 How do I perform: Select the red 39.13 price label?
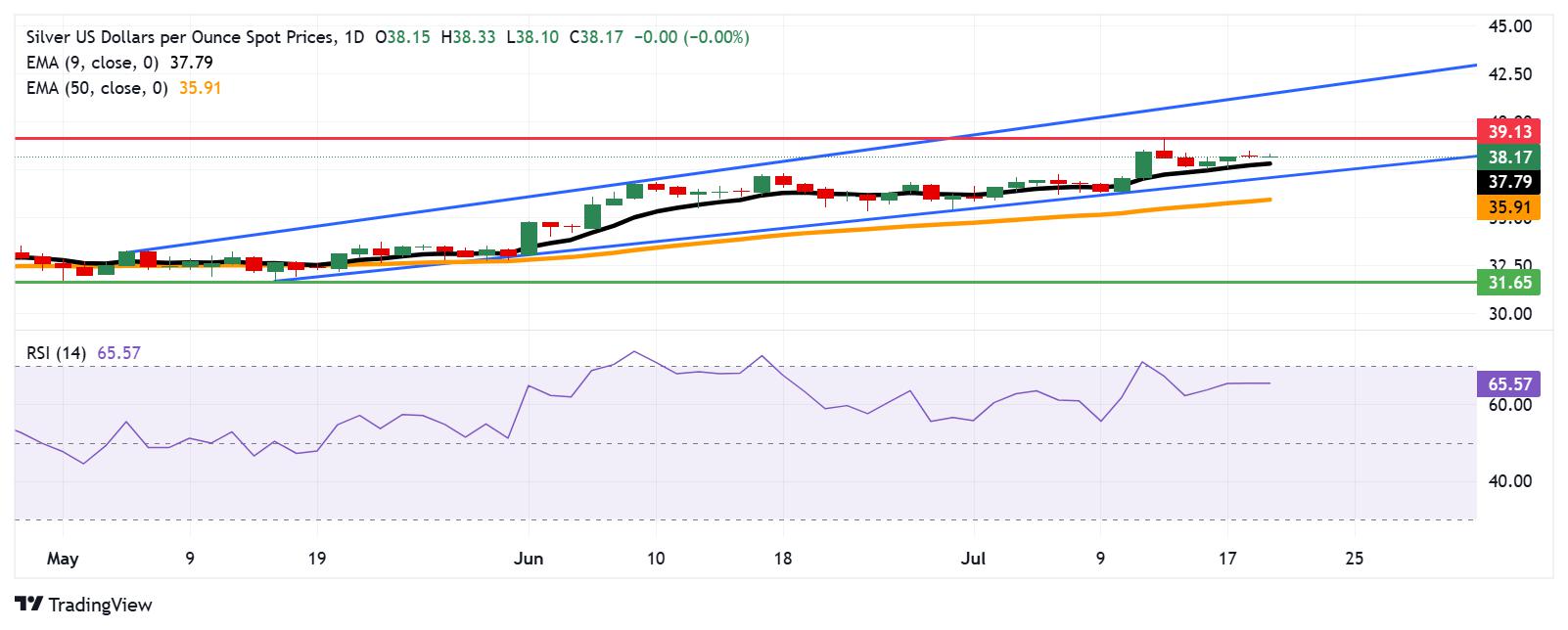point(1508,131)
